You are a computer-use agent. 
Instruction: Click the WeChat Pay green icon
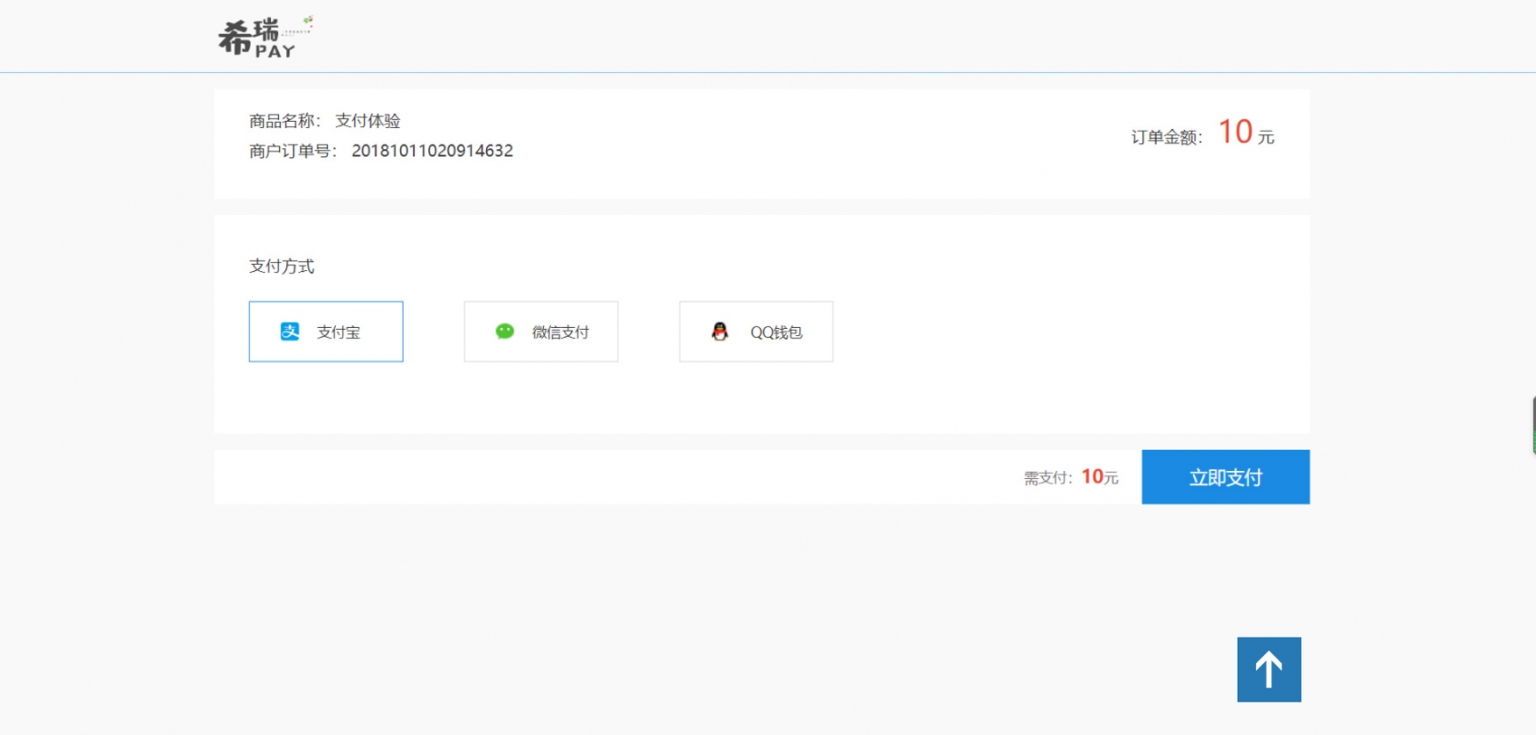(505, 332)
